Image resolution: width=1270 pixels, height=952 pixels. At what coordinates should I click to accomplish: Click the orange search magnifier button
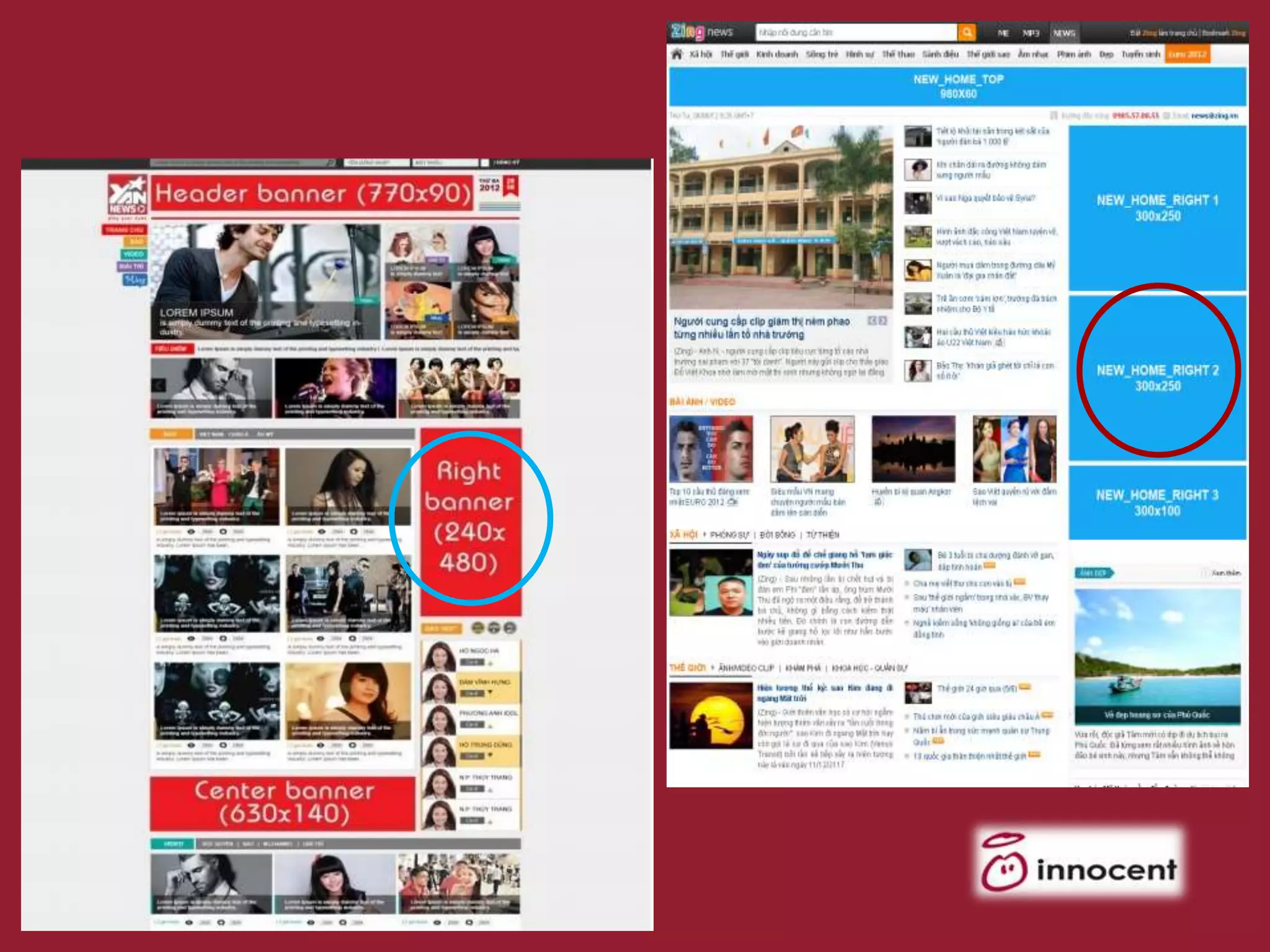click(966, 32)
